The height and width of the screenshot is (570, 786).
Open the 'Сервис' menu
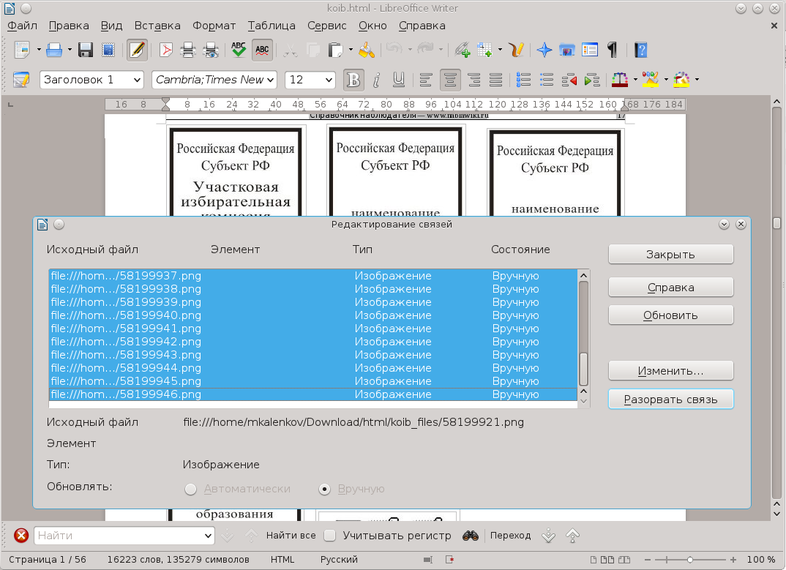click(x=327, y=26)
